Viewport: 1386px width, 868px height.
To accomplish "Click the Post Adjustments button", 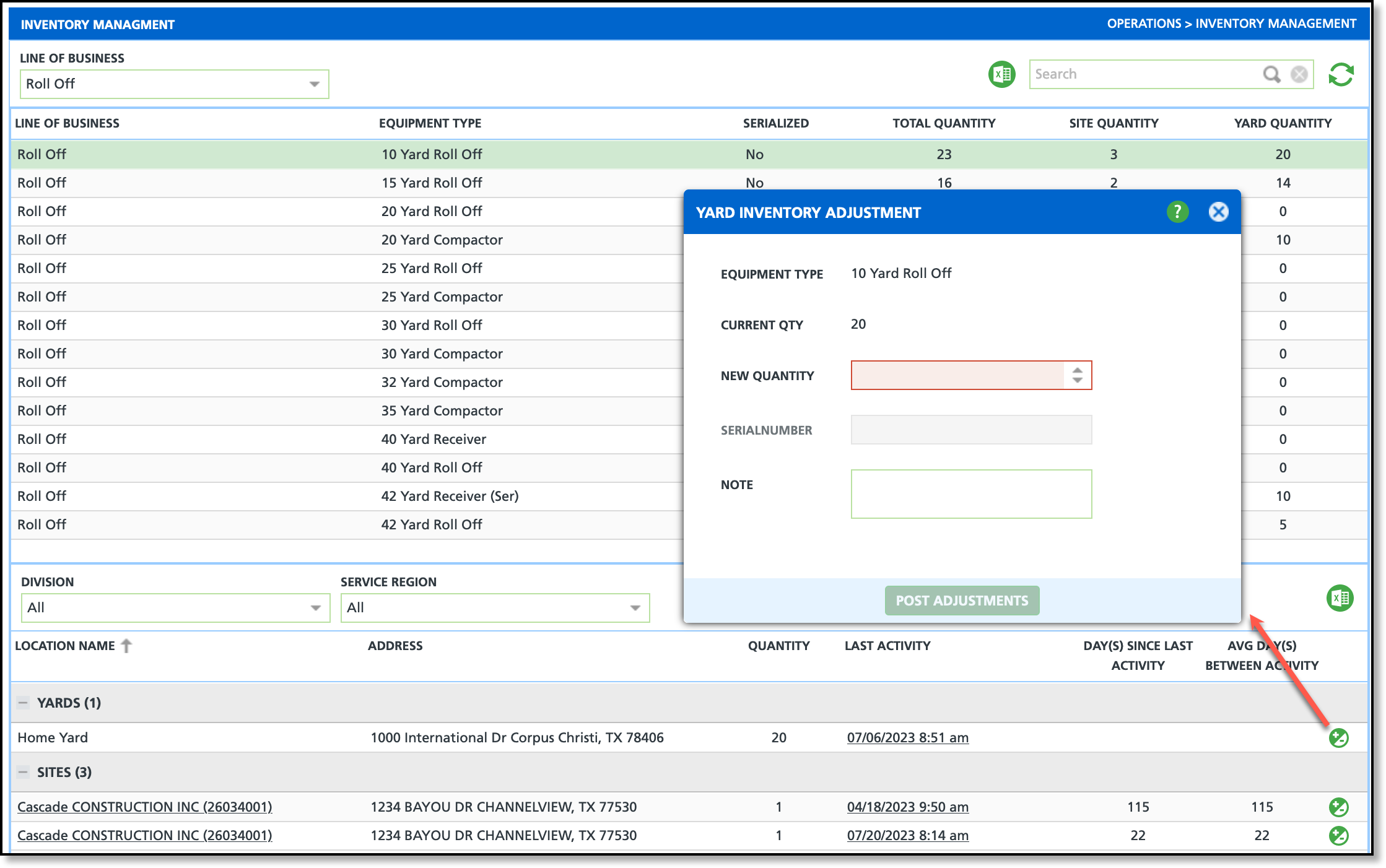I will coord(962,601).
